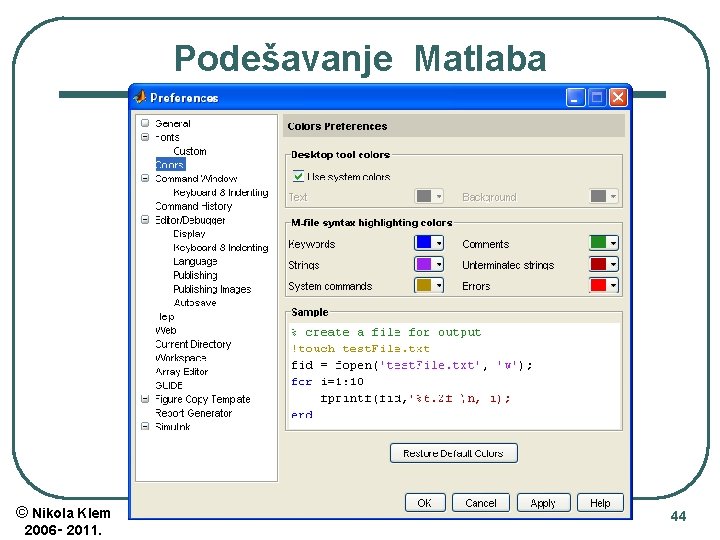Collapse the Editor/Debugger tree node
This screenshot has height=540, width=720.
point(145,219)
